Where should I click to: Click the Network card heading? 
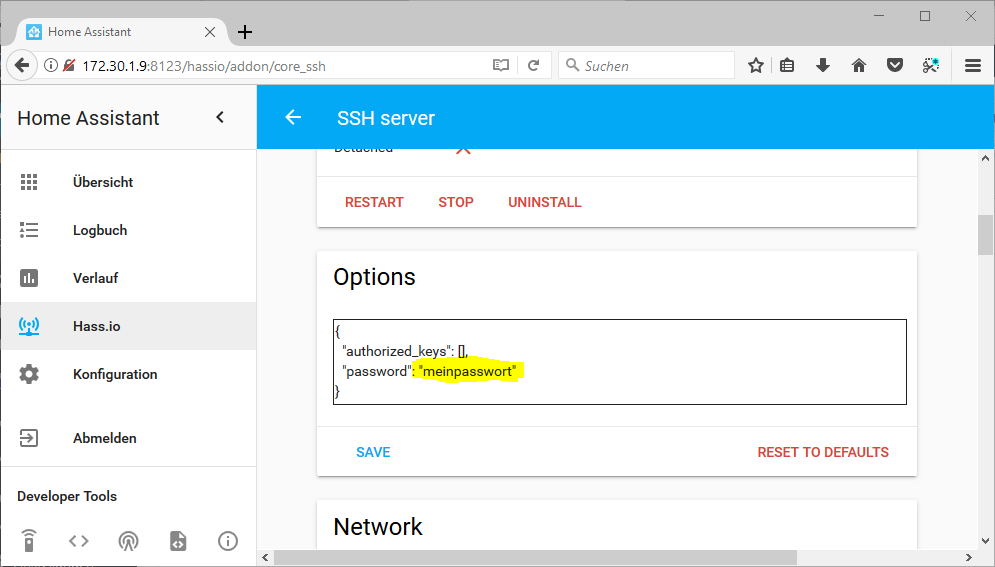pos(378,526)
